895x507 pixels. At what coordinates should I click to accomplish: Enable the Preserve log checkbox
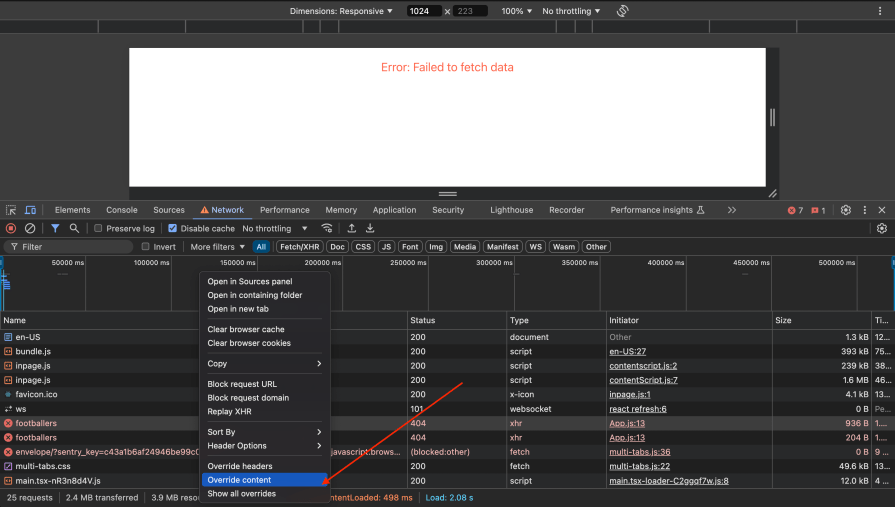(98, 228)
